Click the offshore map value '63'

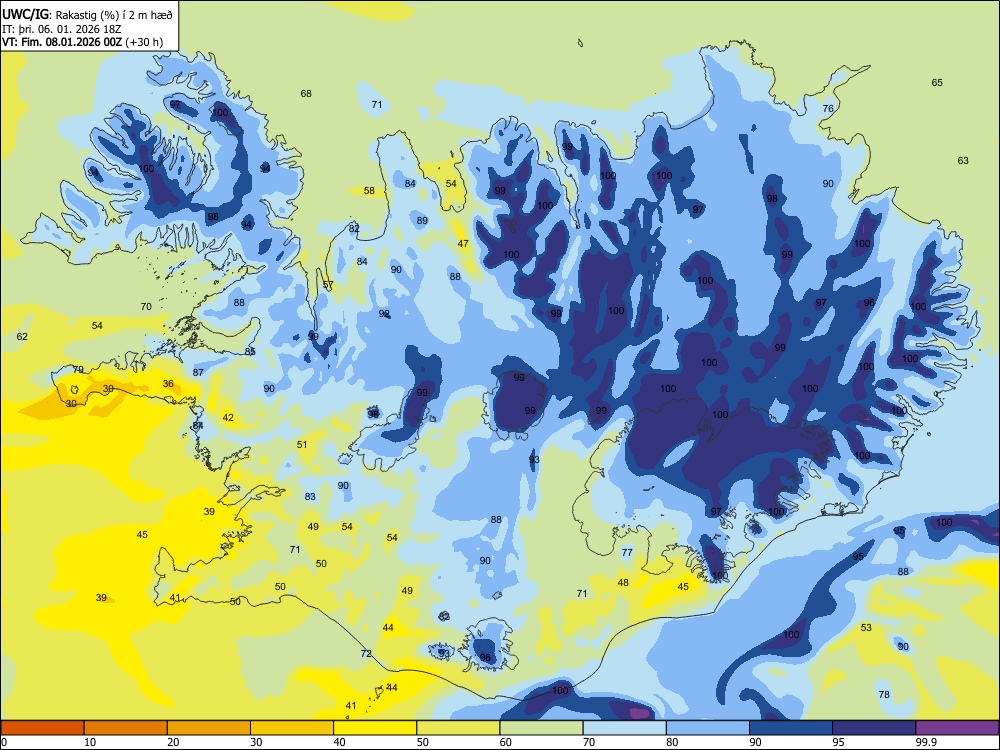pos(963,160)
